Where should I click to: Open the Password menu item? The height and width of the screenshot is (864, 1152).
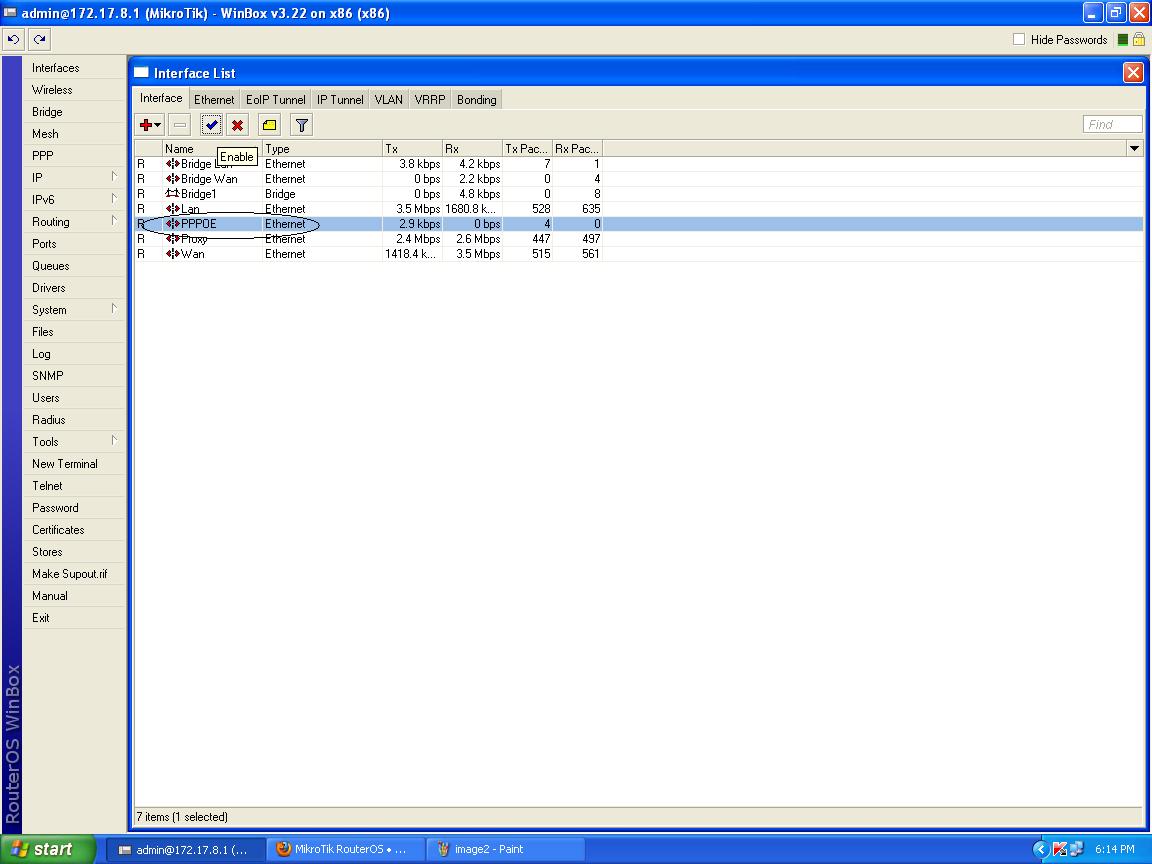point(73,508)
